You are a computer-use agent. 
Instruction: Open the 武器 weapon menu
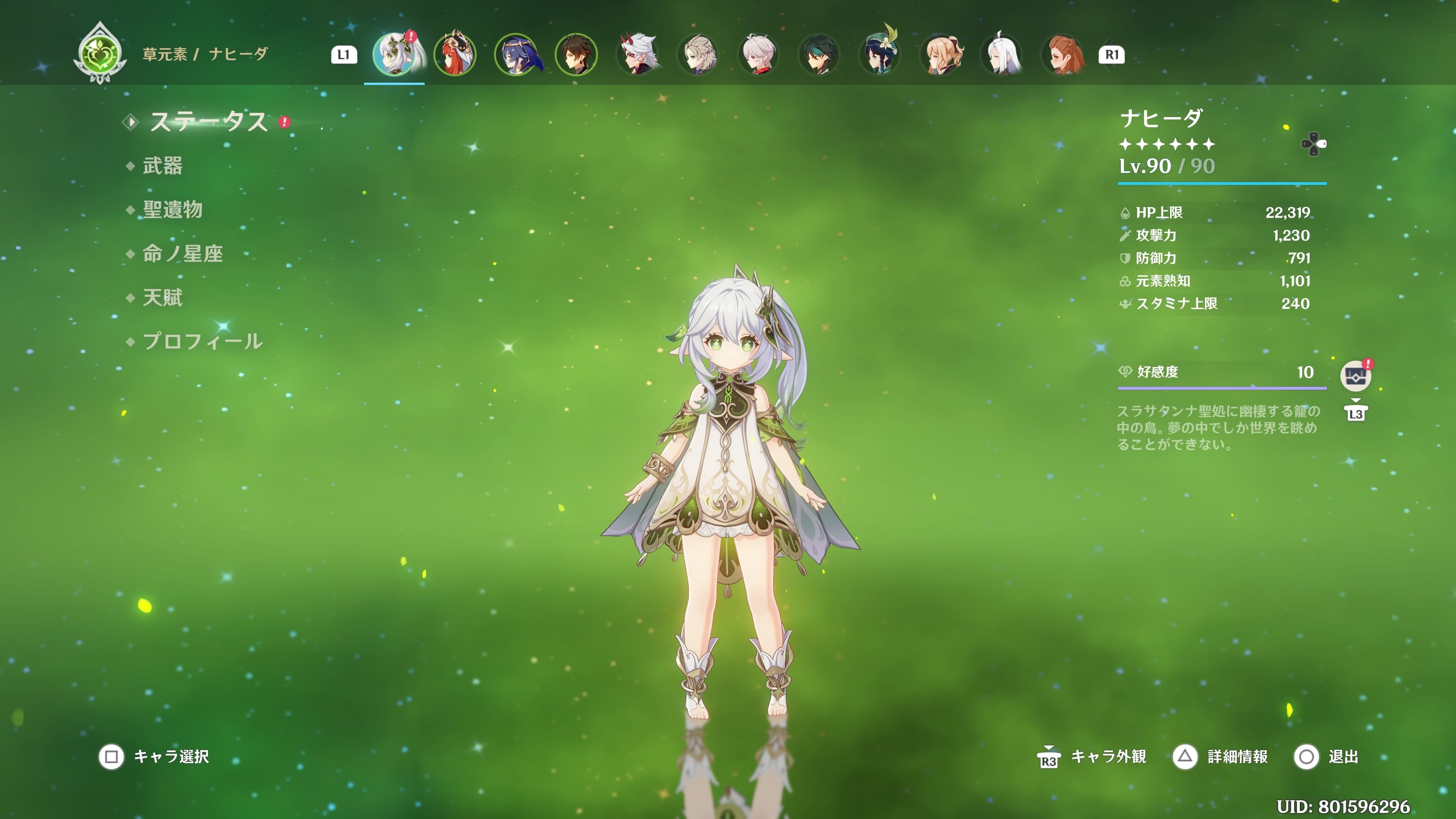click(x=162, y=166)
